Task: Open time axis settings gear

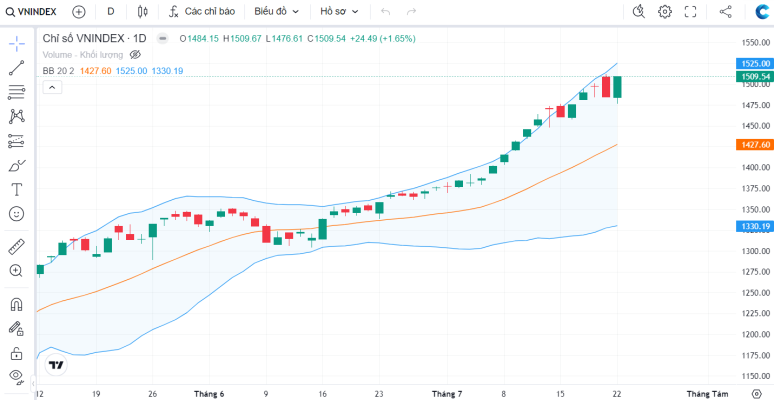Action: tap(757, 394)
